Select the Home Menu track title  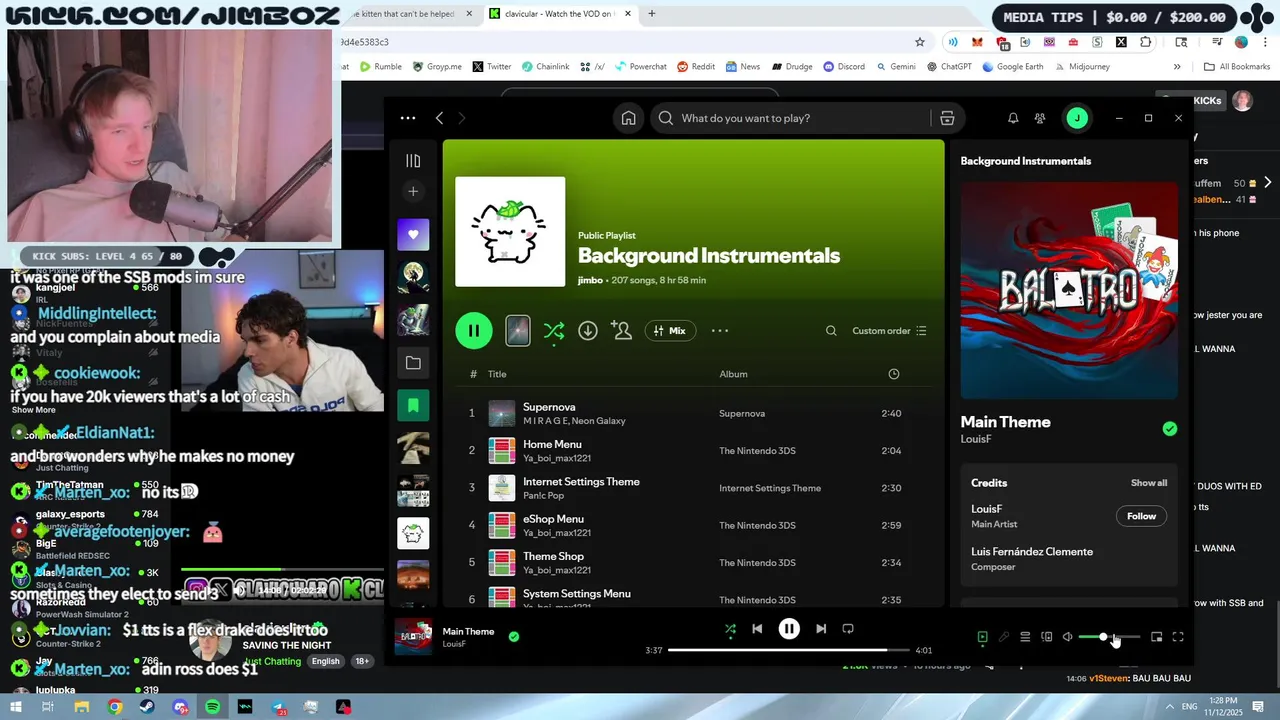[552, 444]
